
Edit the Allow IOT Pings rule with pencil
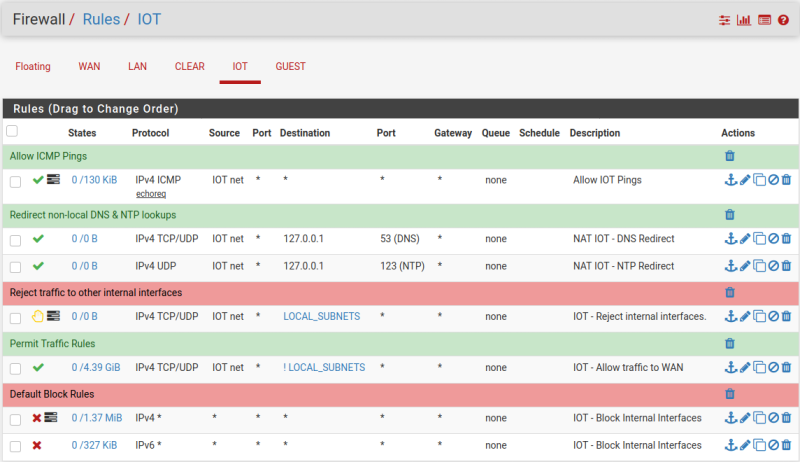point(745,180)
